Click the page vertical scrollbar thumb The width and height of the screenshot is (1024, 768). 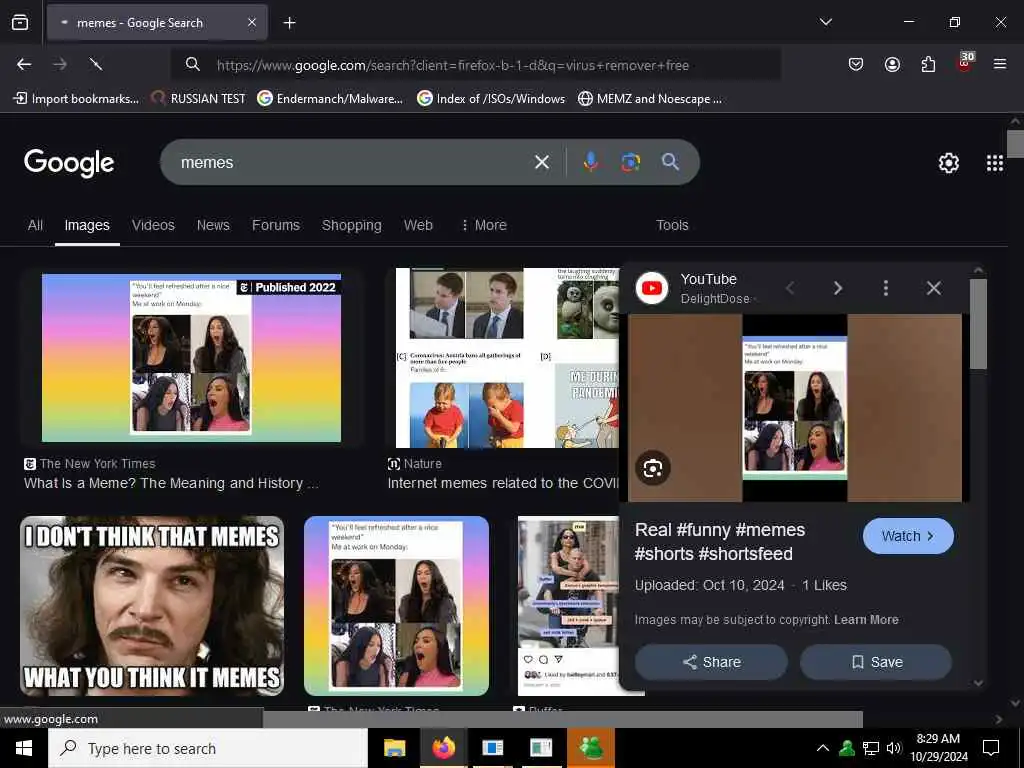pos(1015,144)
